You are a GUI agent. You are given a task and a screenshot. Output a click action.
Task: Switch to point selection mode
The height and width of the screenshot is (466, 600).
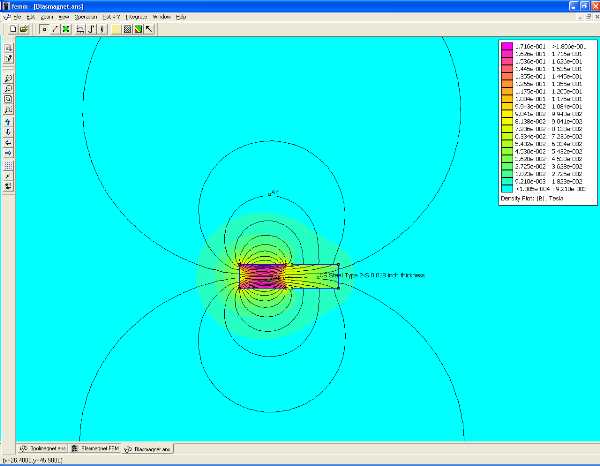[44, 29]
